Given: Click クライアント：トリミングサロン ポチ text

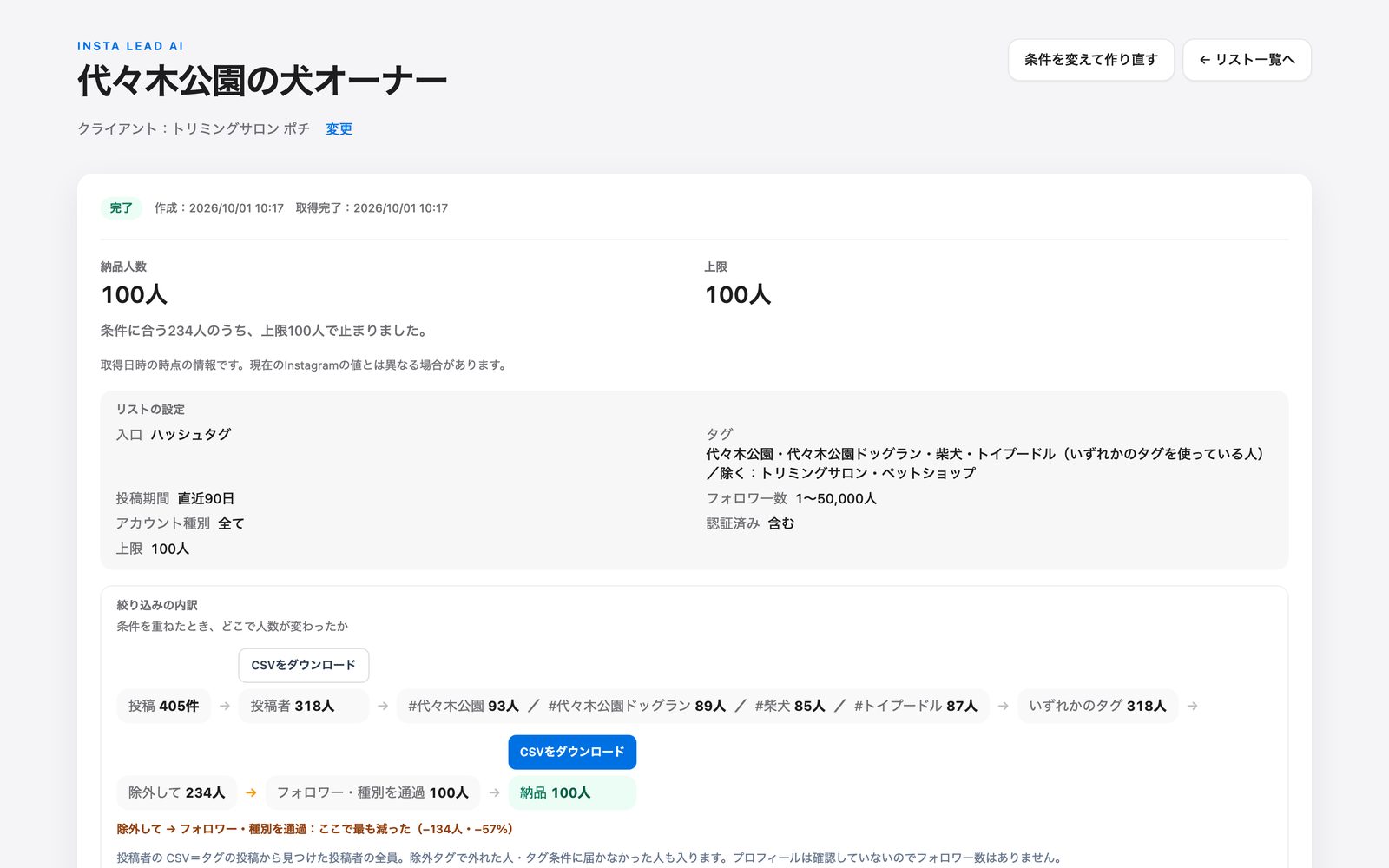Looking at the screenshot, I should [194, 128].
